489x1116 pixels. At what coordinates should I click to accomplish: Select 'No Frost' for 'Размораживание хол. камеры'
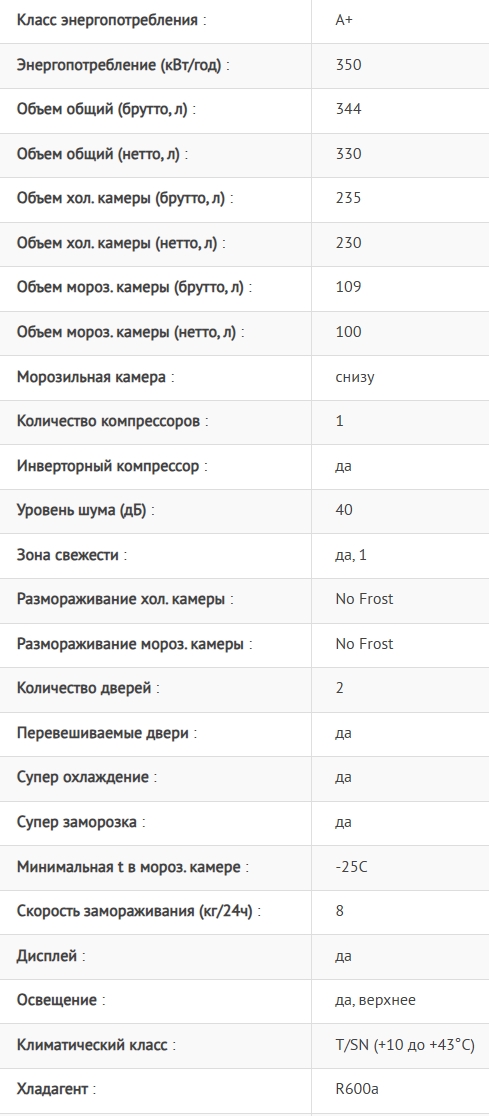point(364,599)
